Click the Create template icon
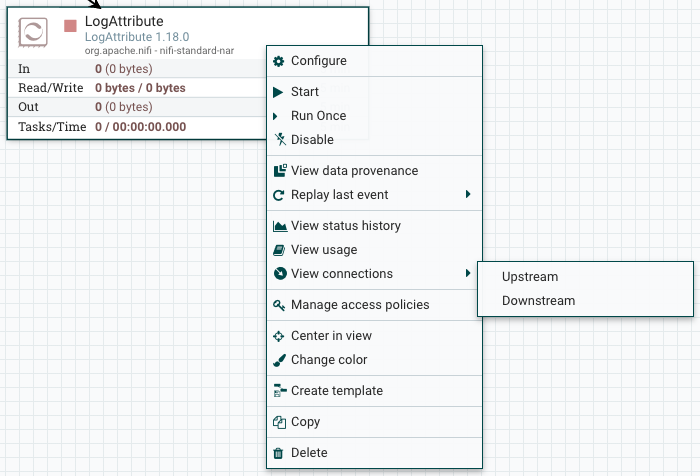The height and width of the screenshot is (476, 700). [280, 391]
